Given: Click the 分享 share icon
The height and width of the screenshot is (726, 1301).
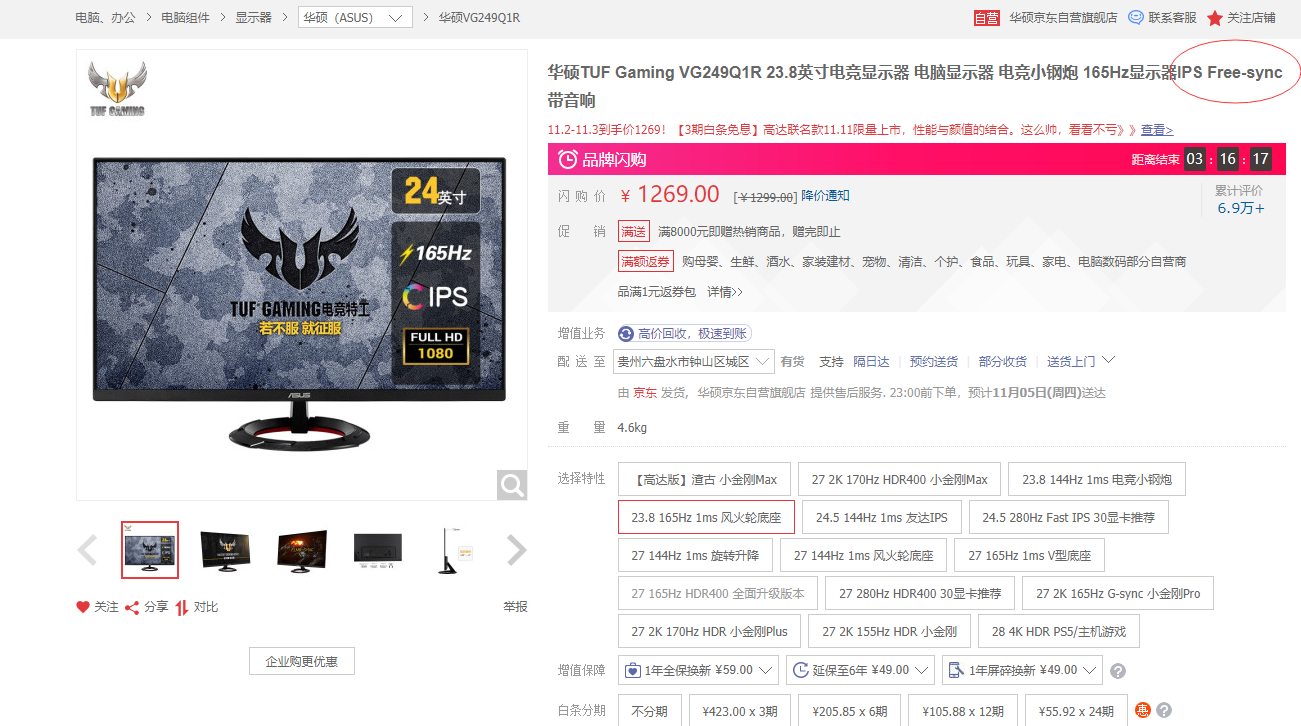Looking at the screenshot, I should coord(131,607).
